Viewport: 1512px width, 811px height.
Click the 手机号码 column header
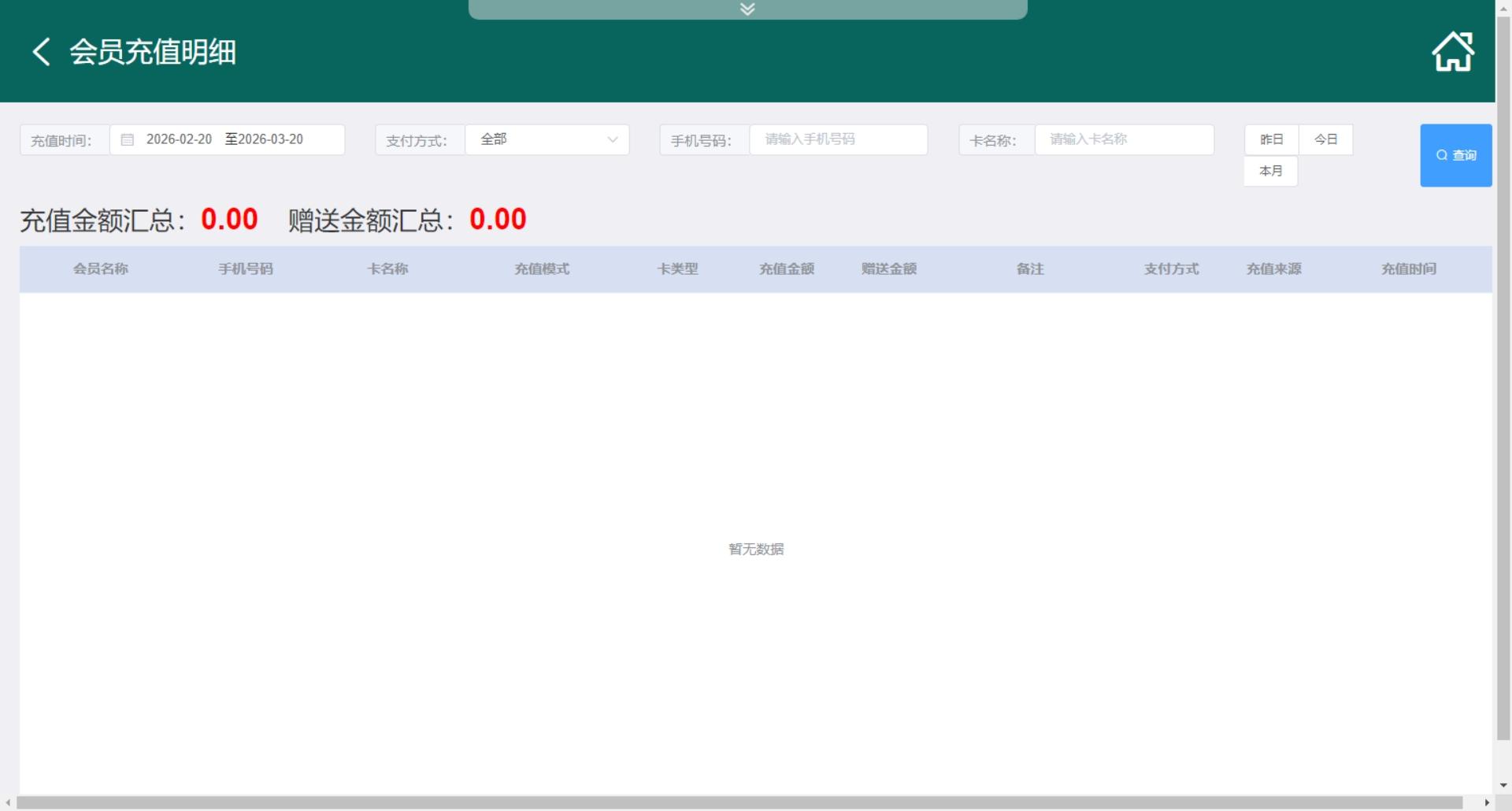pyautogui.click(x=246, y=269)
